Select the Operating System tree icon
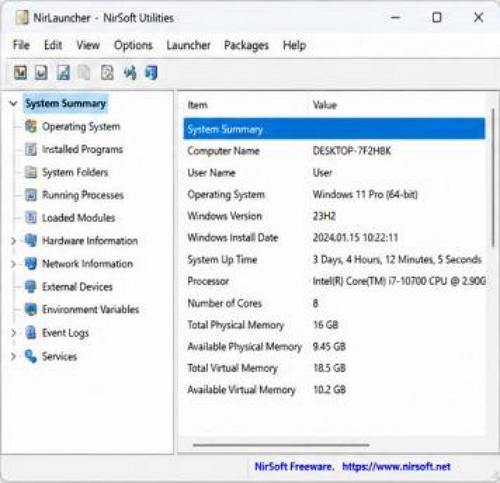 coord(31,126)
